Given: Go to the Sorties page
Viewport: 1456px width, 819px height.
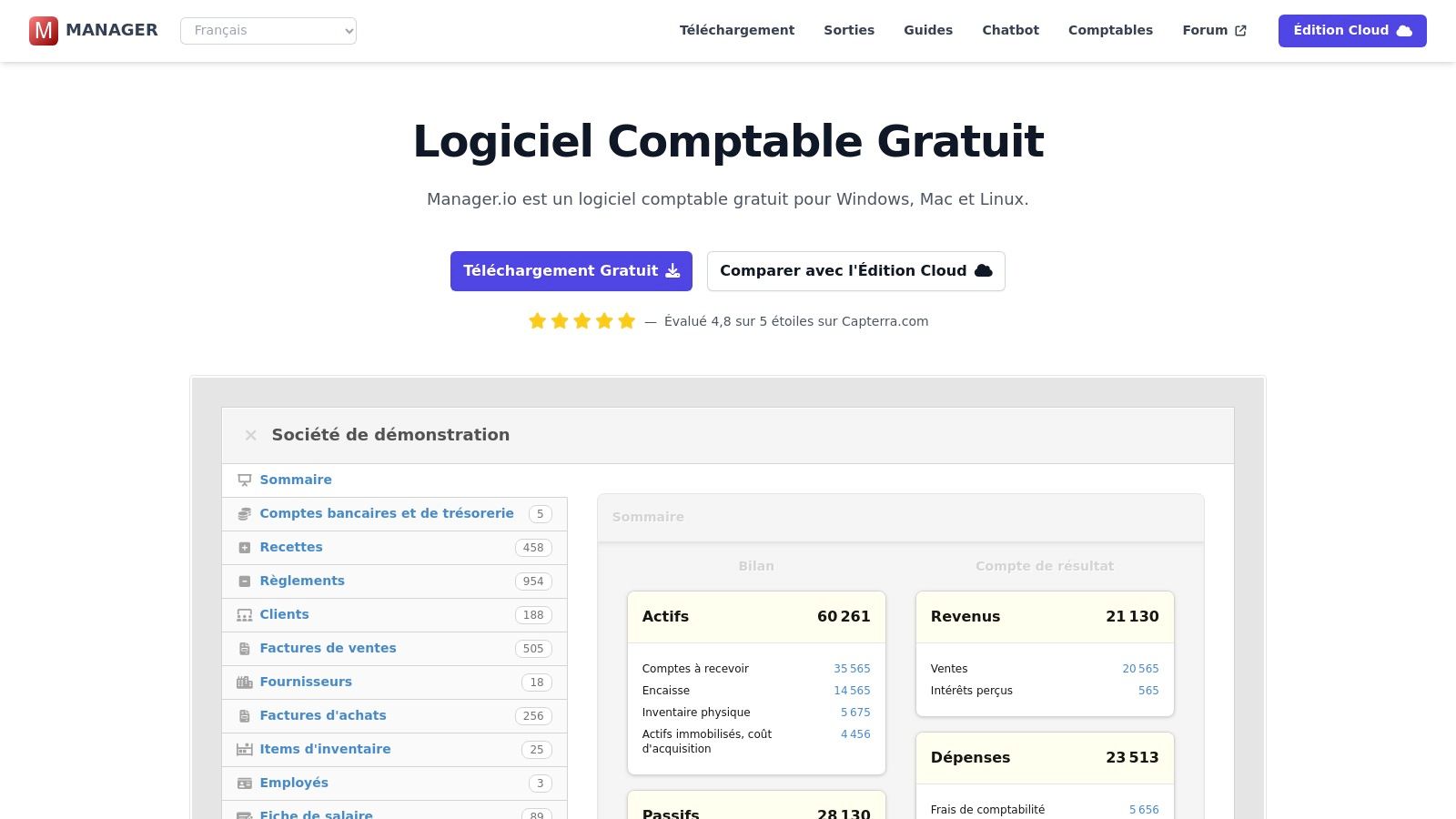Looking at the screenshot, I should pos(849,30).
